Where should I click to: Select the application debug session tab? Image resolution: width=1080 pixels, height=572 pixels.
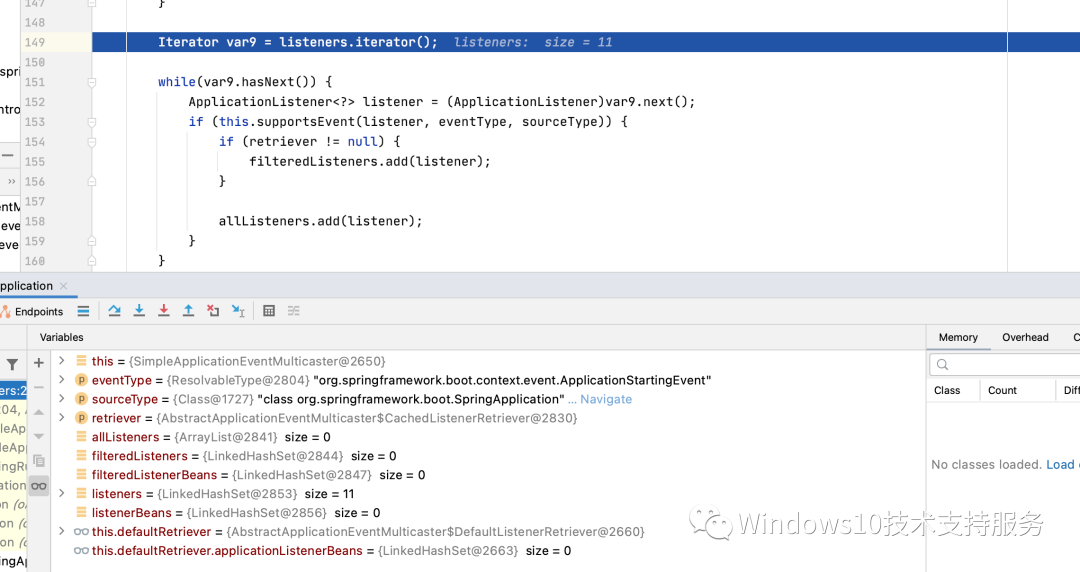[26, 285]
